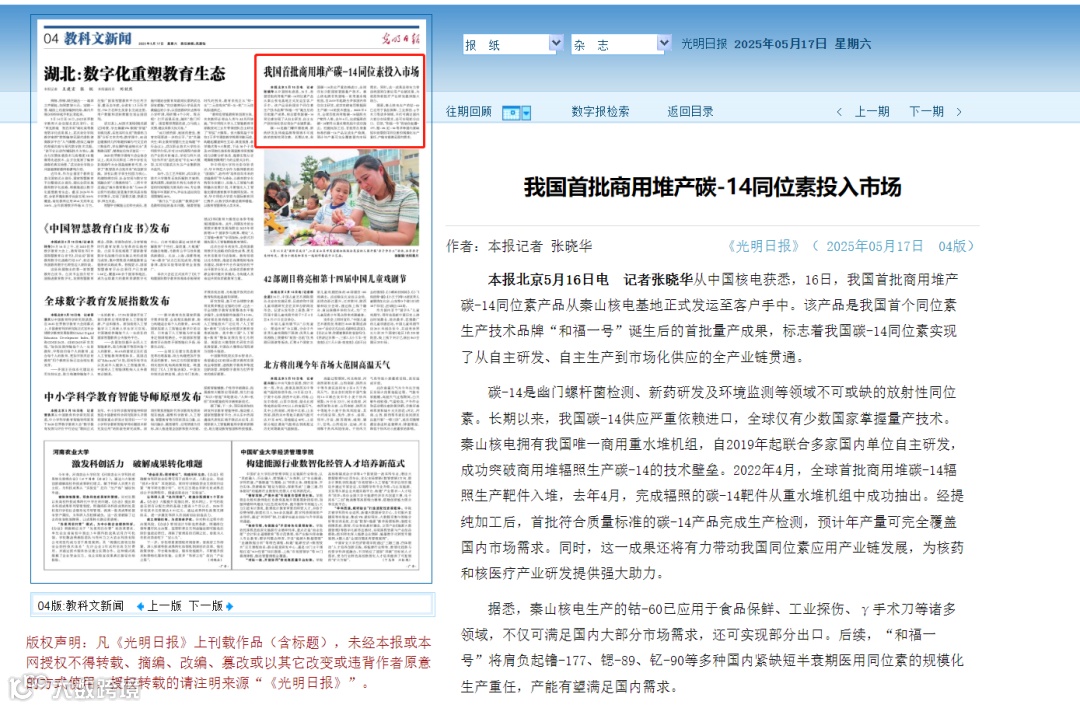
Task: Click the left chevron before 上一期
Action: coord(839,112)
